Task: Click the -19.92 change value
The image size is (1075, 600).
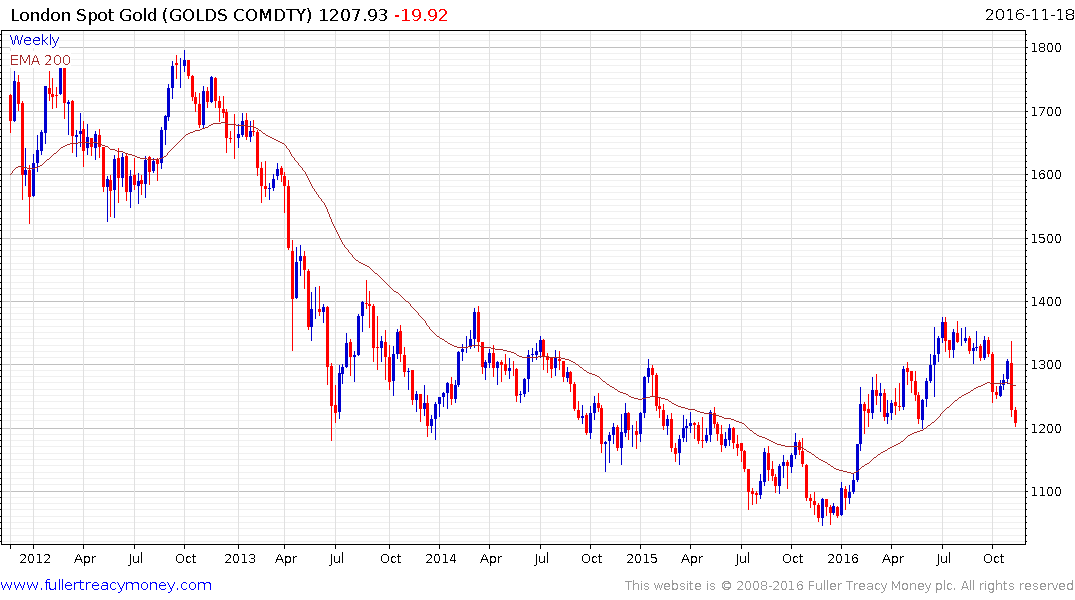Action: (x=421, y=15)
